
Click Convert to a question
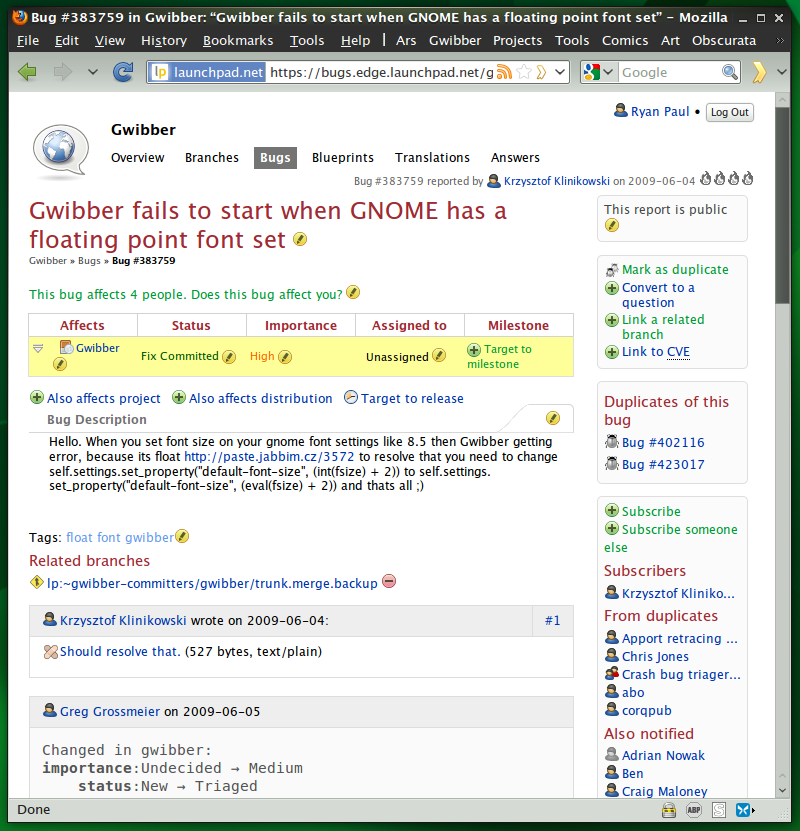coord(658,295)
